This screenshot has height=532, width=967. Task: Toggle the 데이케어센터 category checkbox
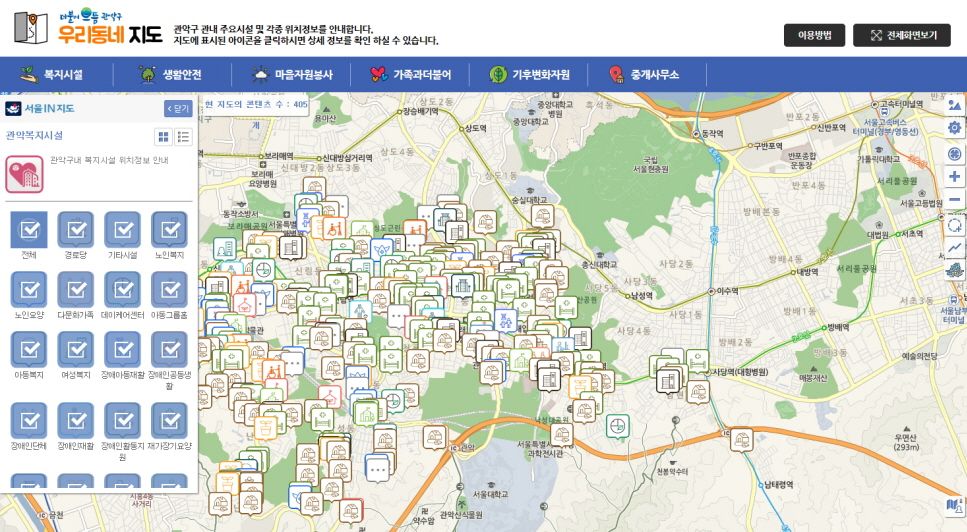pyautogui.click(x=122, y=290)
